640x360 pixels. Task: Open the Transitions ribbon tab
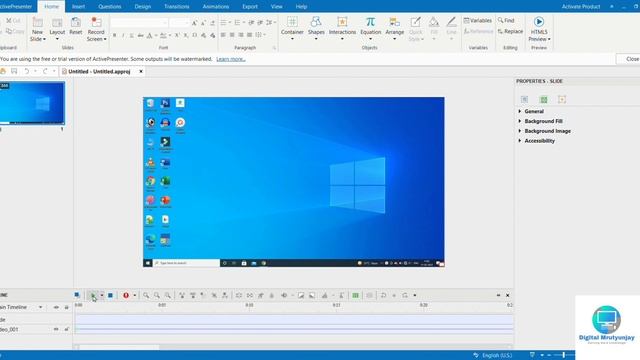click(176, 7)
